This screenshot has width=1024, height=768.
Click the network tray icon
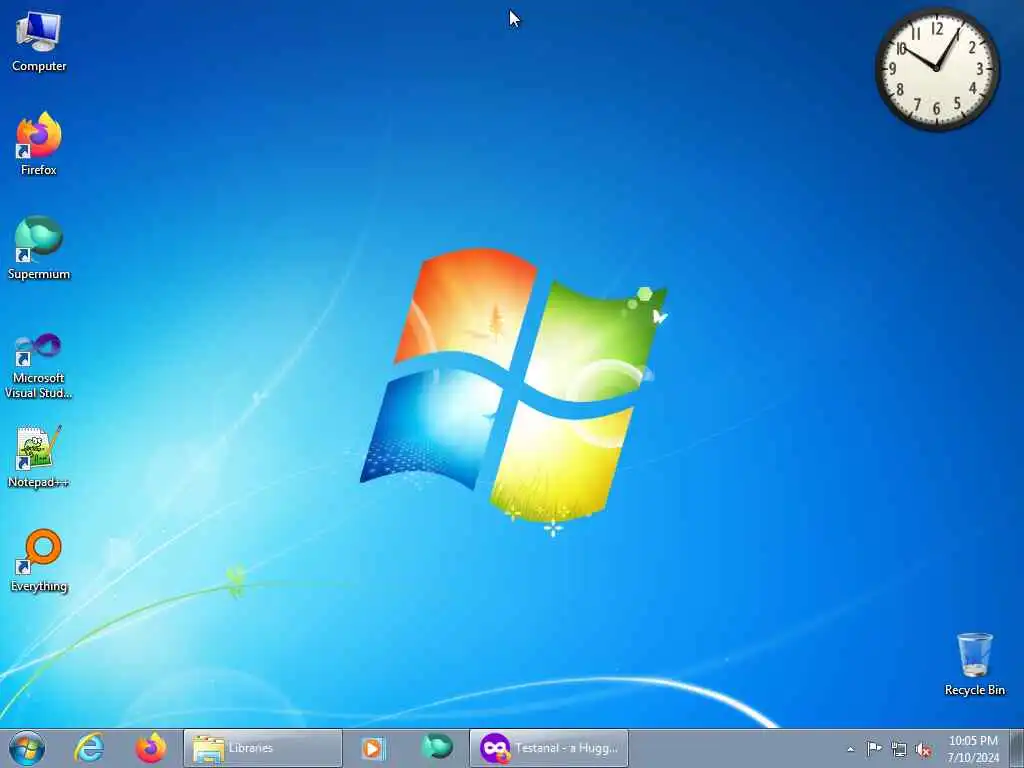(899, 749)
